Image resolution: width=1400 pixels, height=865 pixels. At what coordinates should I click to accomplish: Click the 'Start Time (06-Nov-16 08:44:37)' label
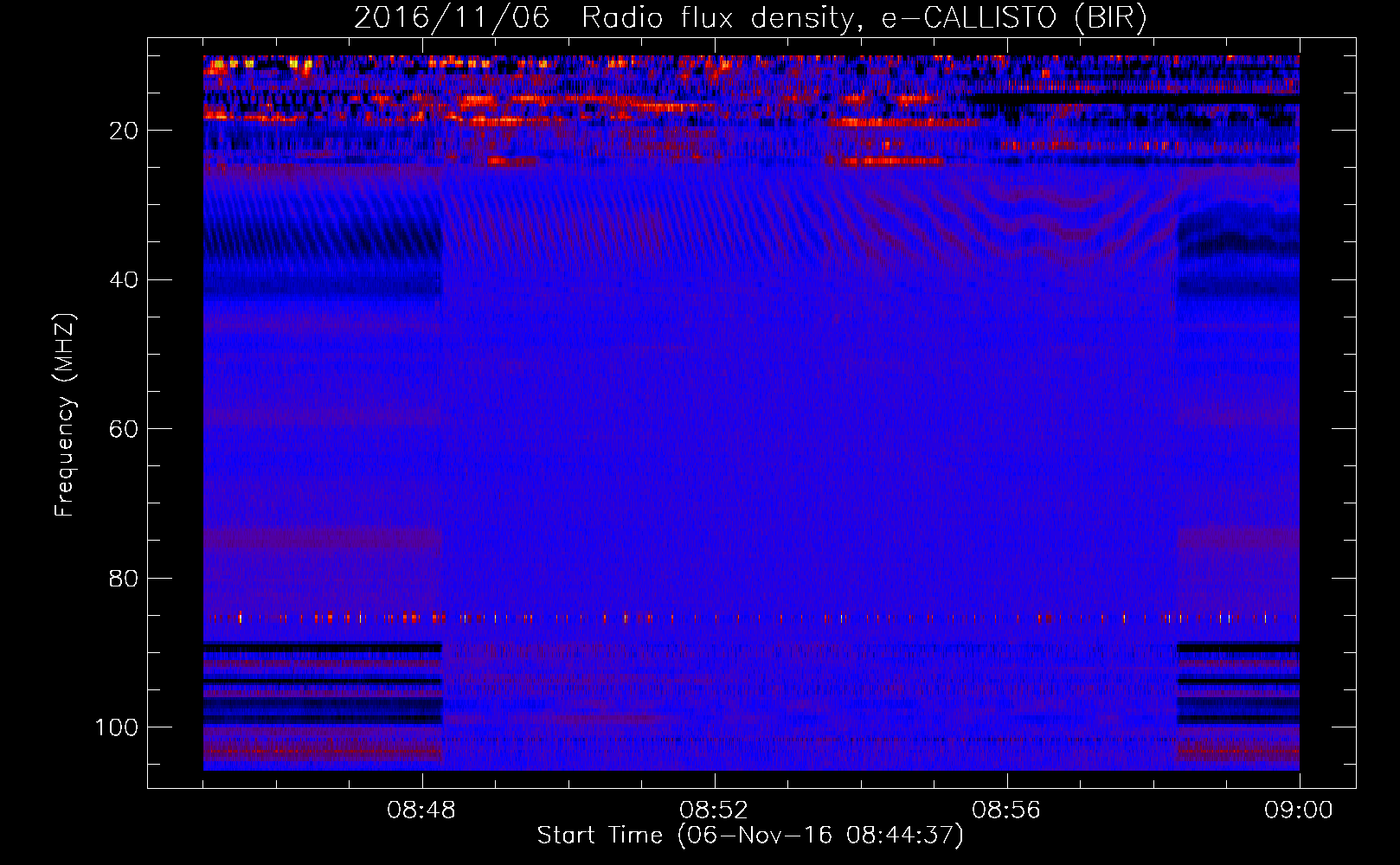(750, 836)
